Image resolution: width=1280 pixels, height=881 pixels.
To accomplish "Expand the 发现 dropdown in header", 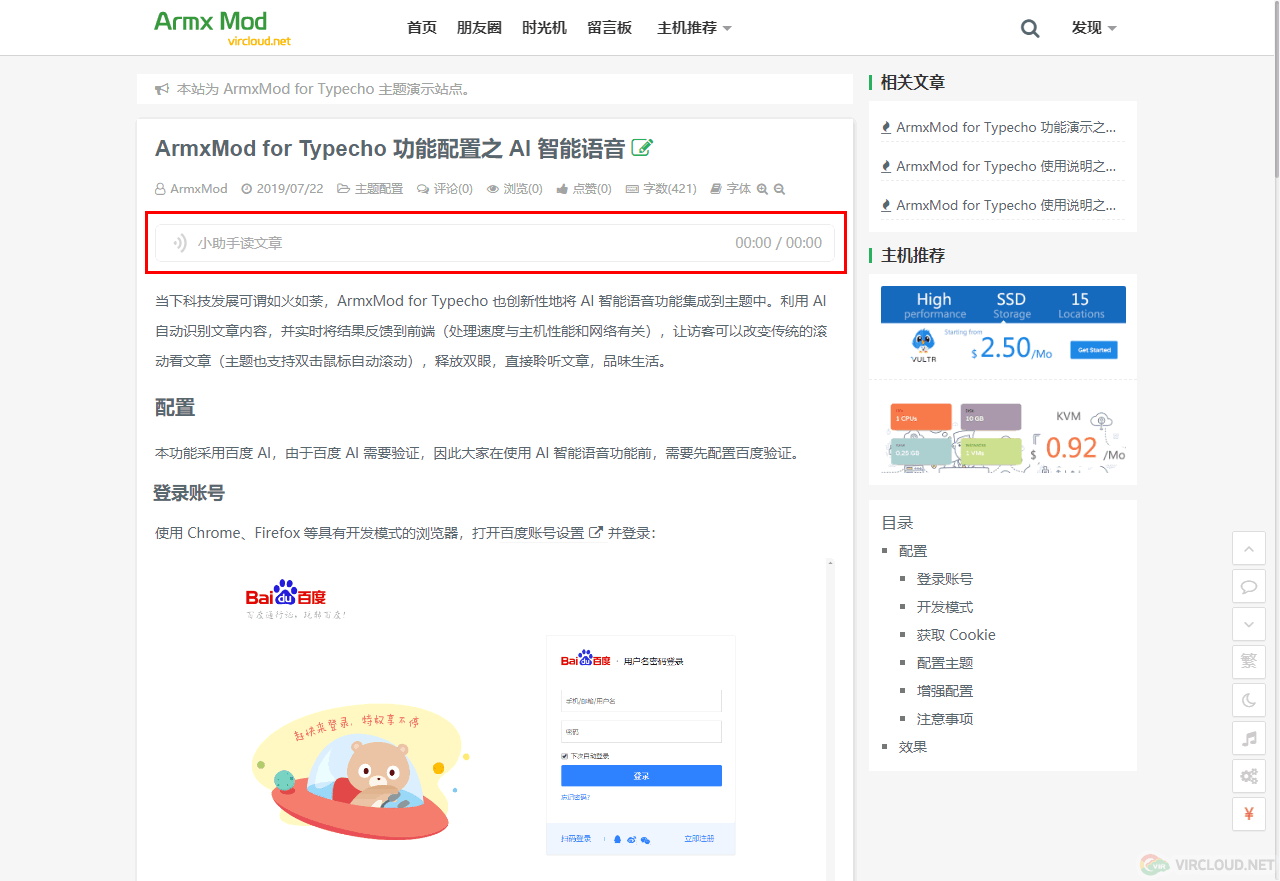I will pos(1094,28).
